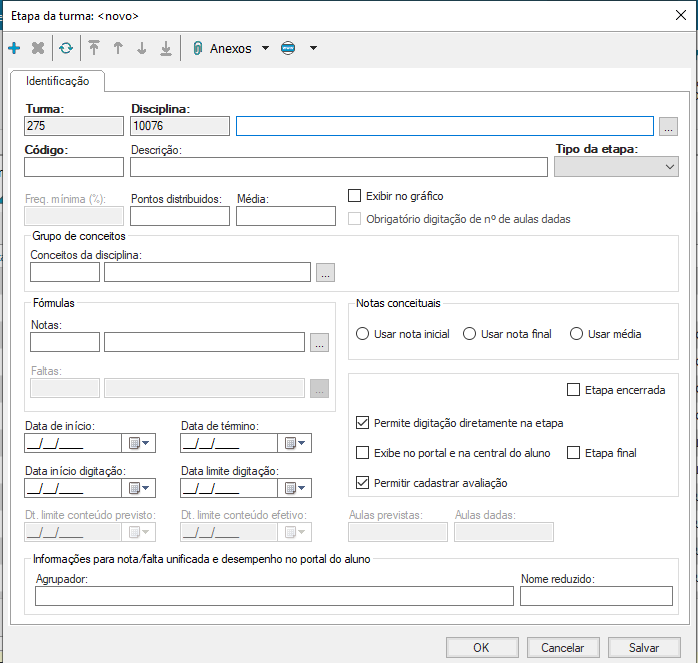Select the Usar nota final radio option
This screenshot has width=698, height=663.
tap(469, 334)
